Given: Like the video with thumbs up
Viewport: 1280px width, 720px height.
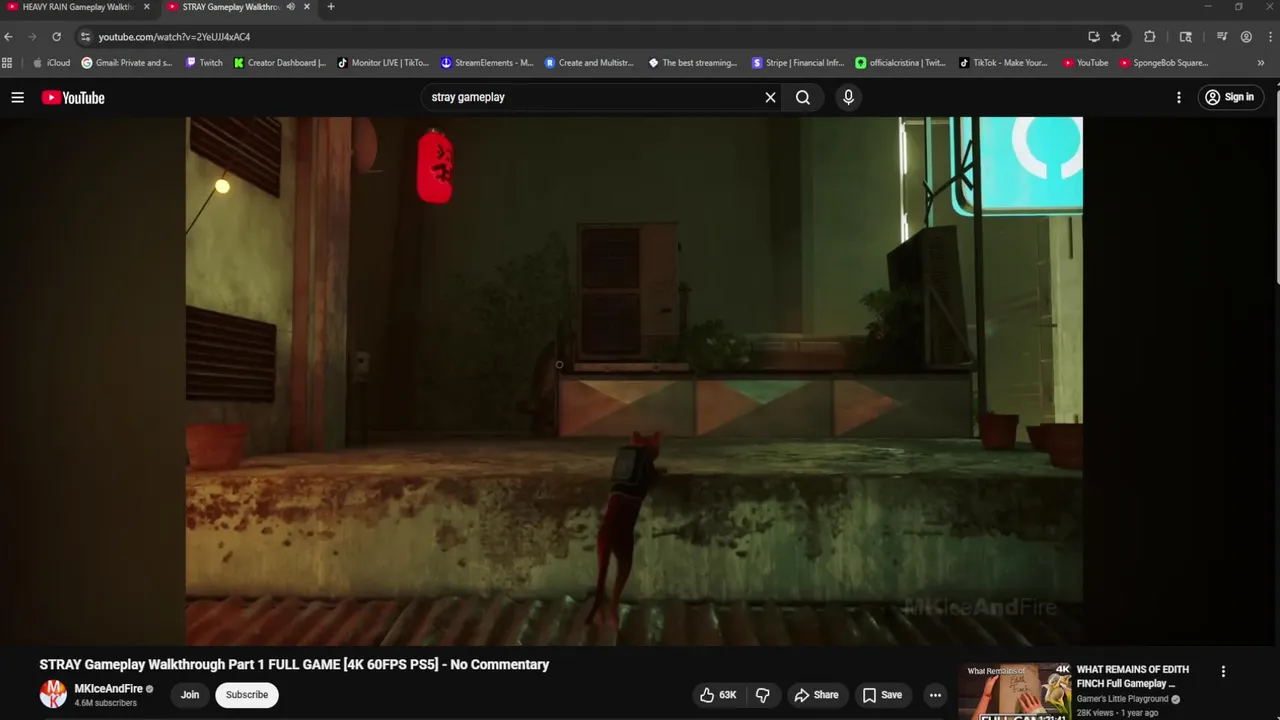Looking at the screenshot, I should coord(718,695).
